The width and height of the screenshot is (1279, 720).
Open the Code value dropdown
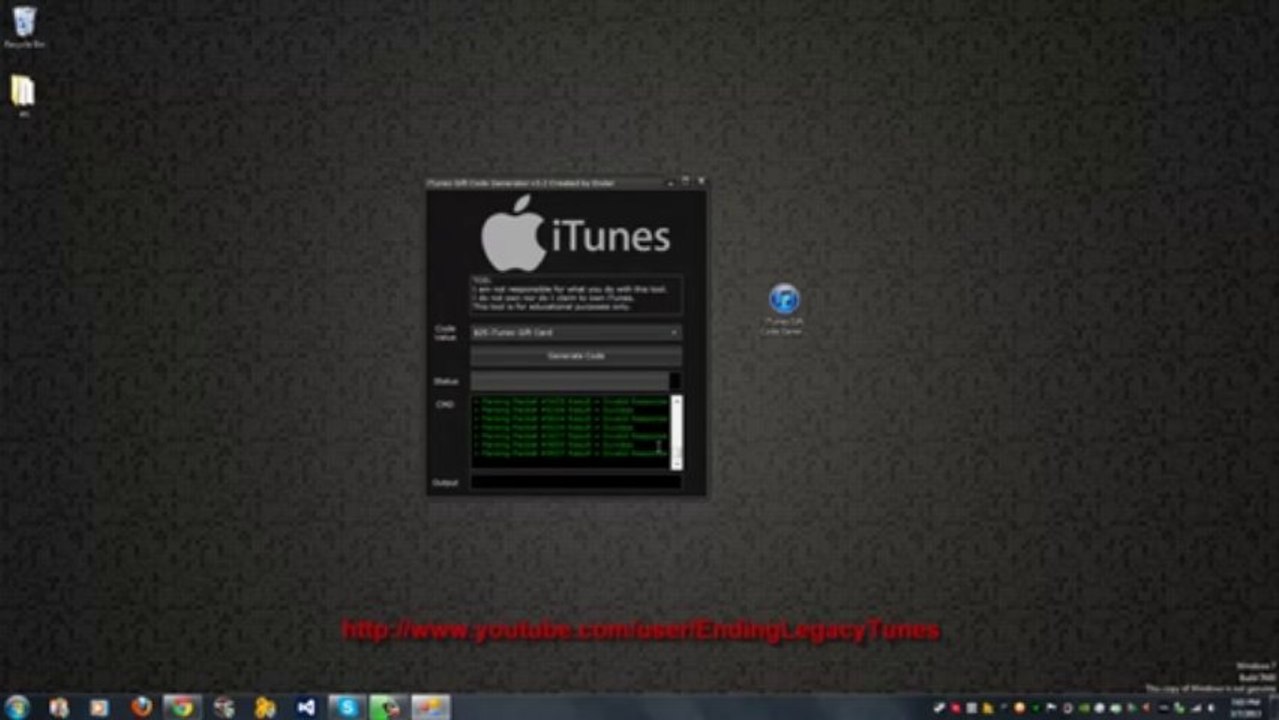point(576,332)
